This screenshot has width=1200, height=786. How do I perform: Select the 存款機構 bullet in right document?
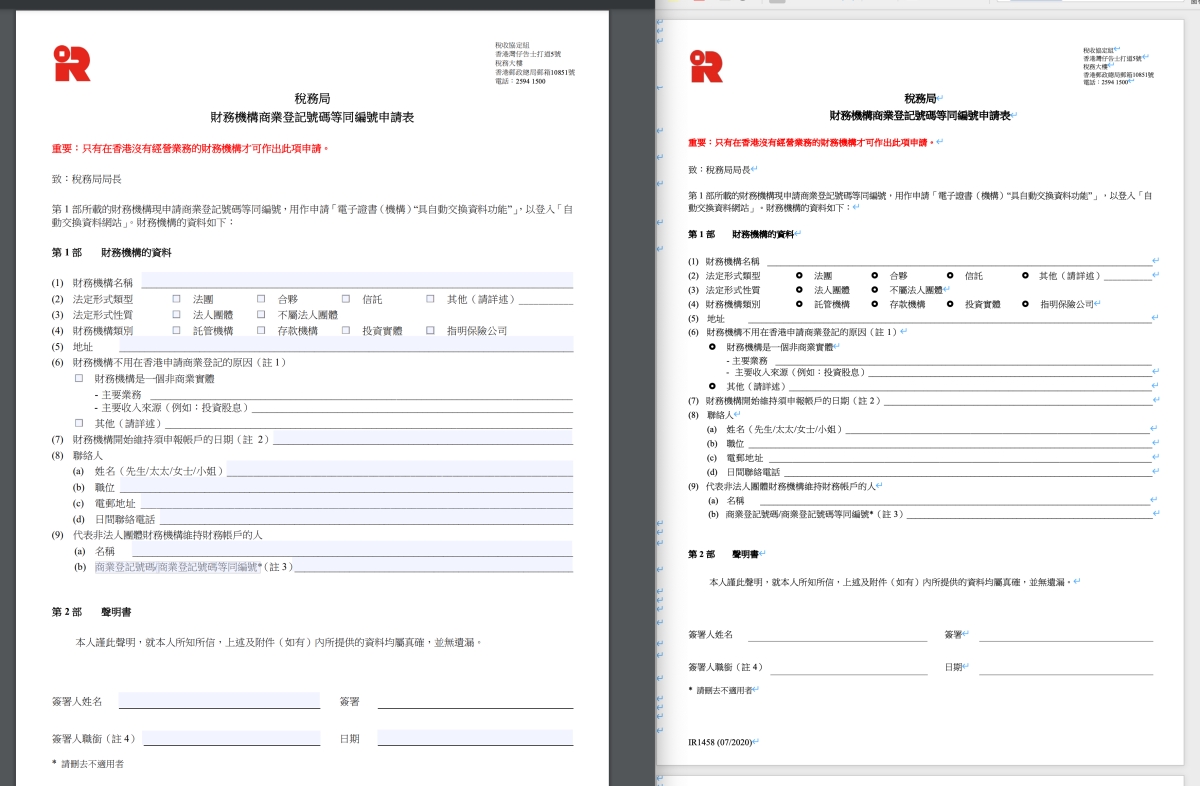(875, 304)
